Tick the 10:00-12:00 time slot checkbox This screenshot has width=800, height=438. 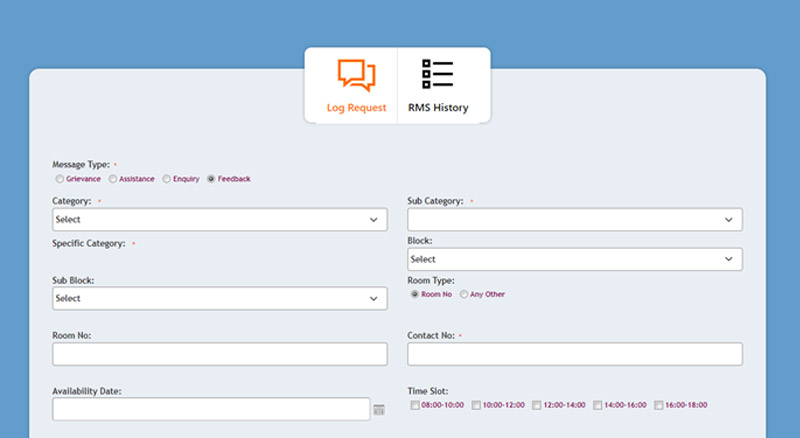(x=476, y=405)
